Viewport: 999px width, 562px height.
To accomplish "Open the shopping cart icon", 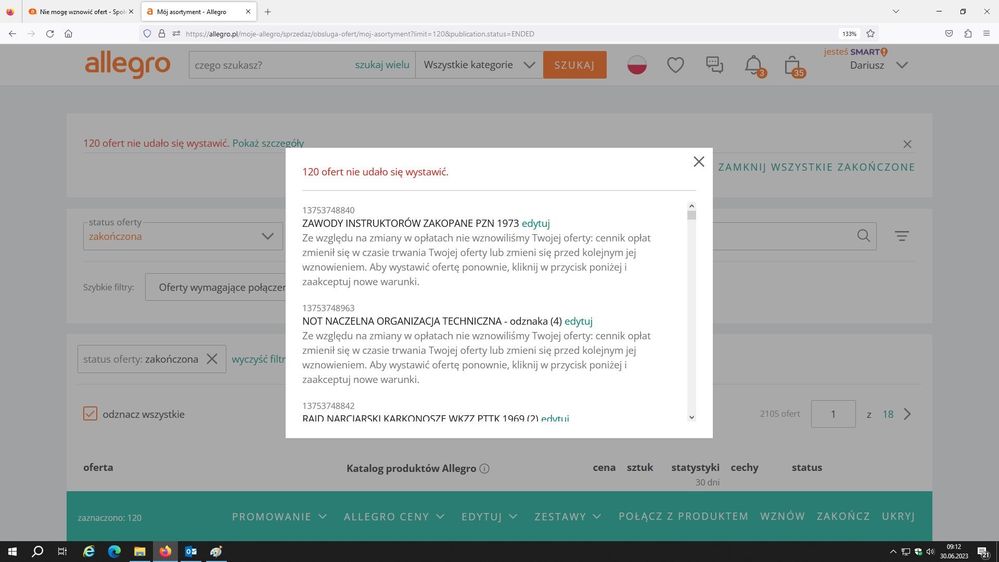I will pos(792,65).
